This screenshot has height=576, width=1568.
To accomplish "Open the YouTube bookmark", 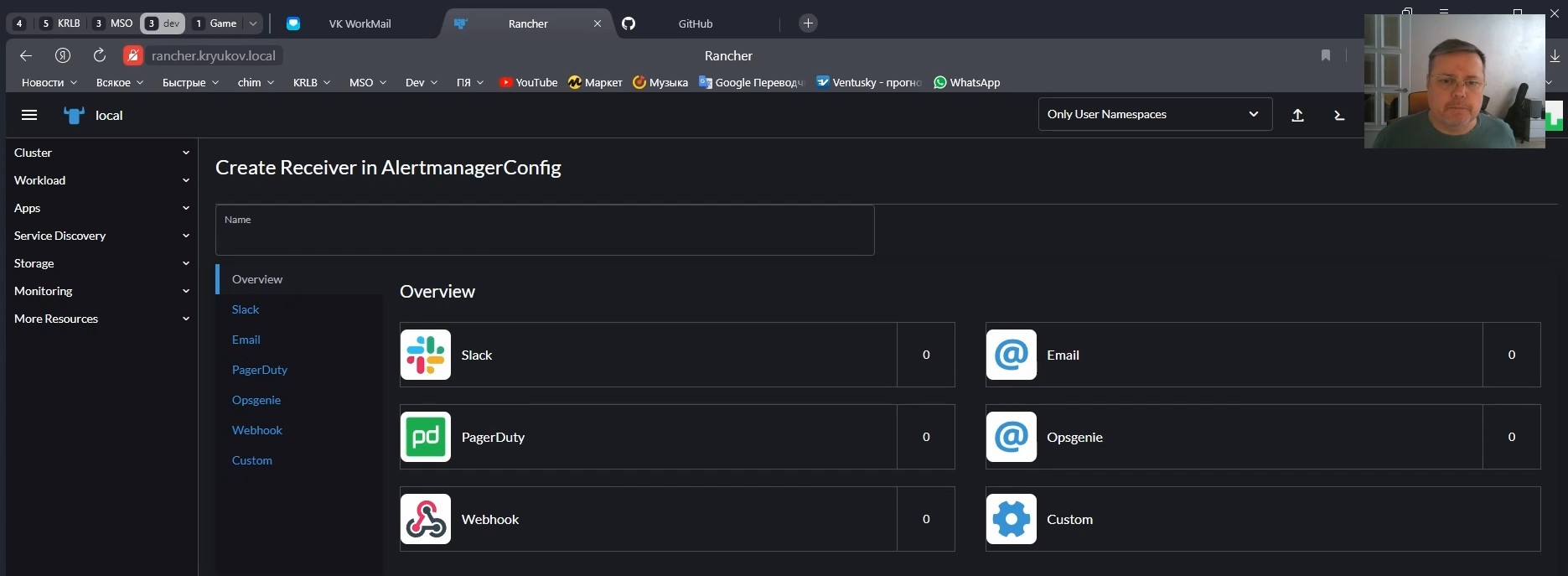I will (529, 82).
